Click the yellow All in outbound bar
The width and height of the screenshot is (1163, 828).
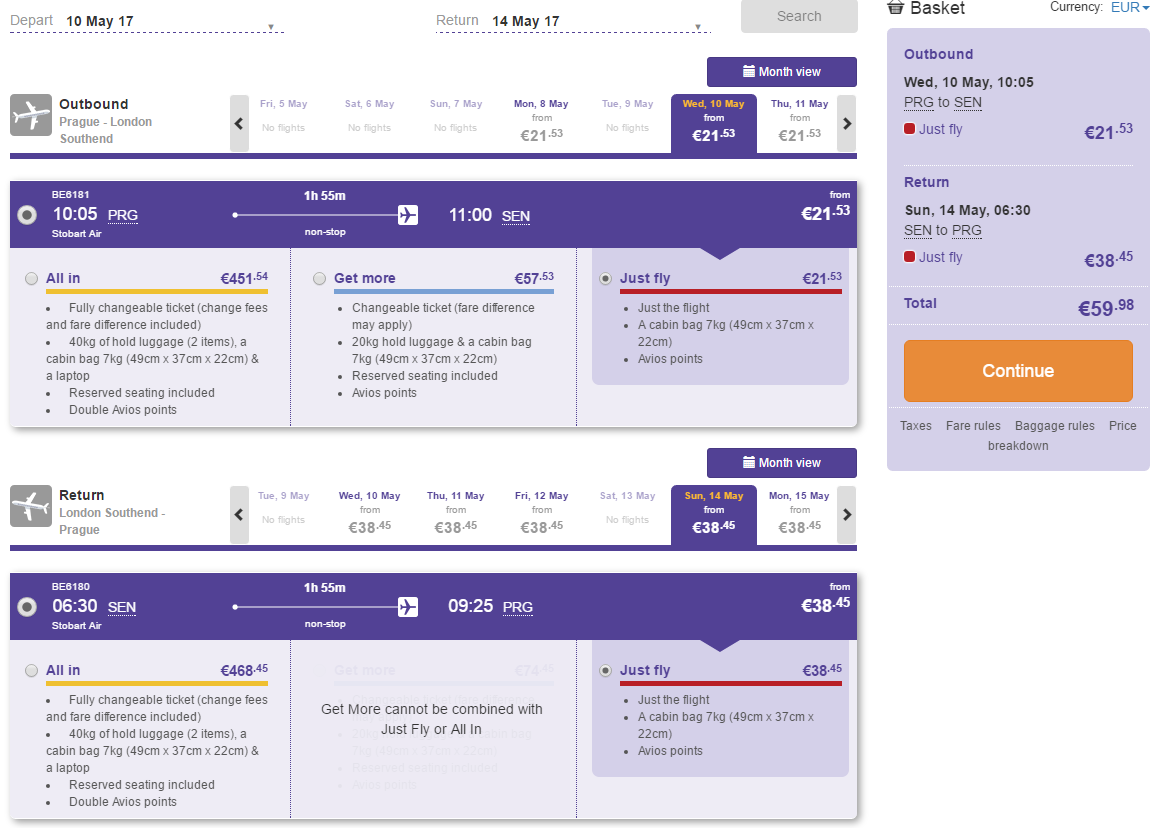[157, 292]
